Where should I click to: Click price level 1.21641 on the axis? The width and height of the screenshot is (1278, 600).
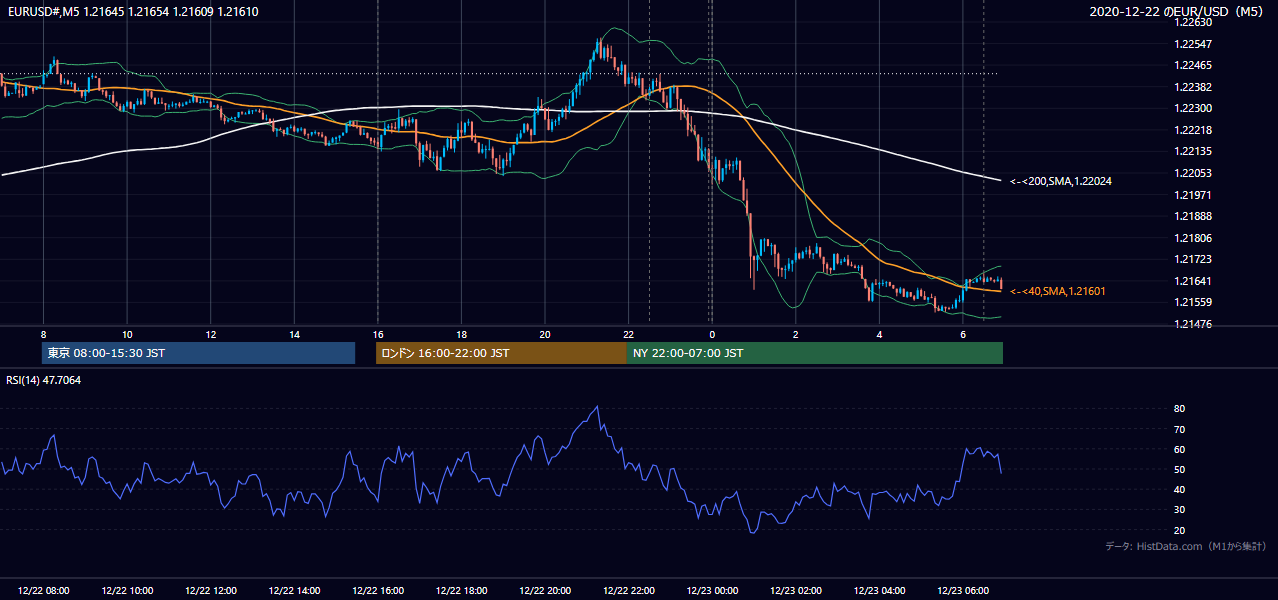point(1195,281)
